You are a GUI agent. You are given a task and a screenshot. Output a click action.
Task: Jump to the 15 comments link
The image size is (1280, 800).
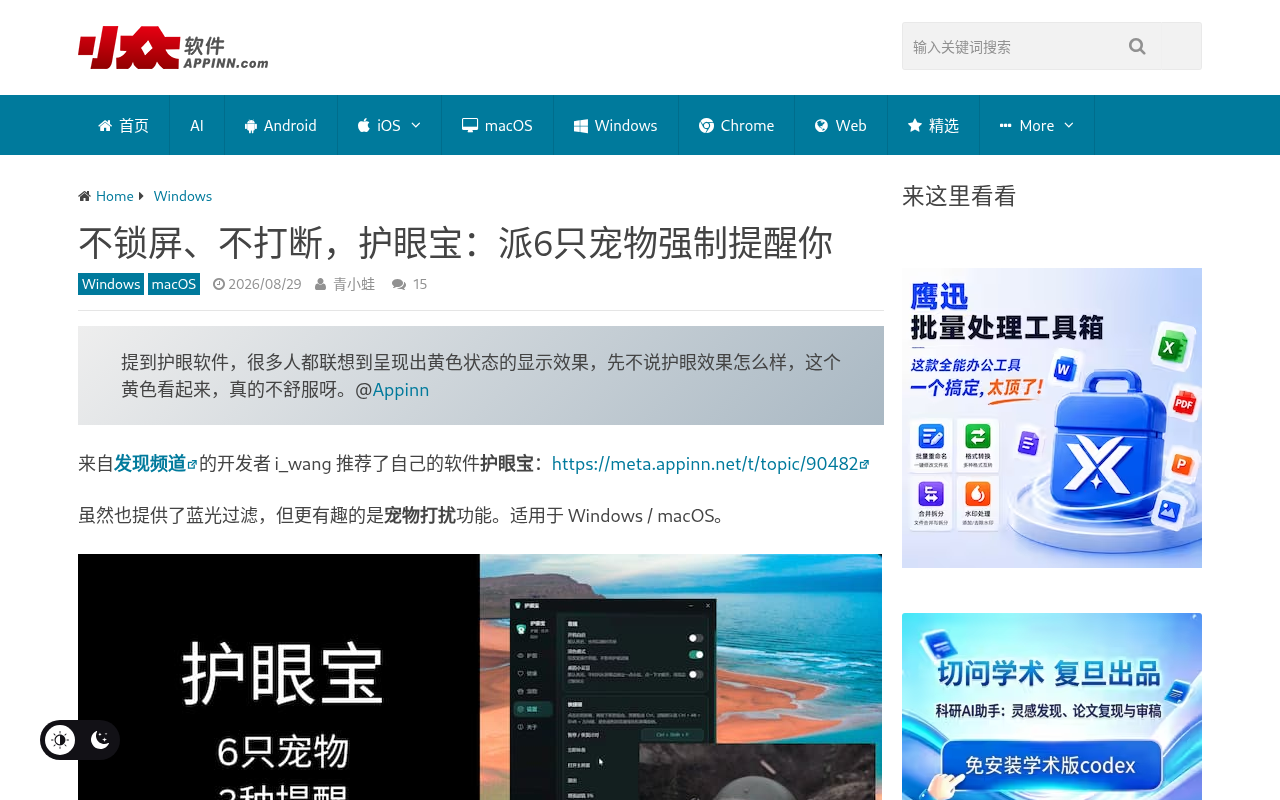point(419,284)
